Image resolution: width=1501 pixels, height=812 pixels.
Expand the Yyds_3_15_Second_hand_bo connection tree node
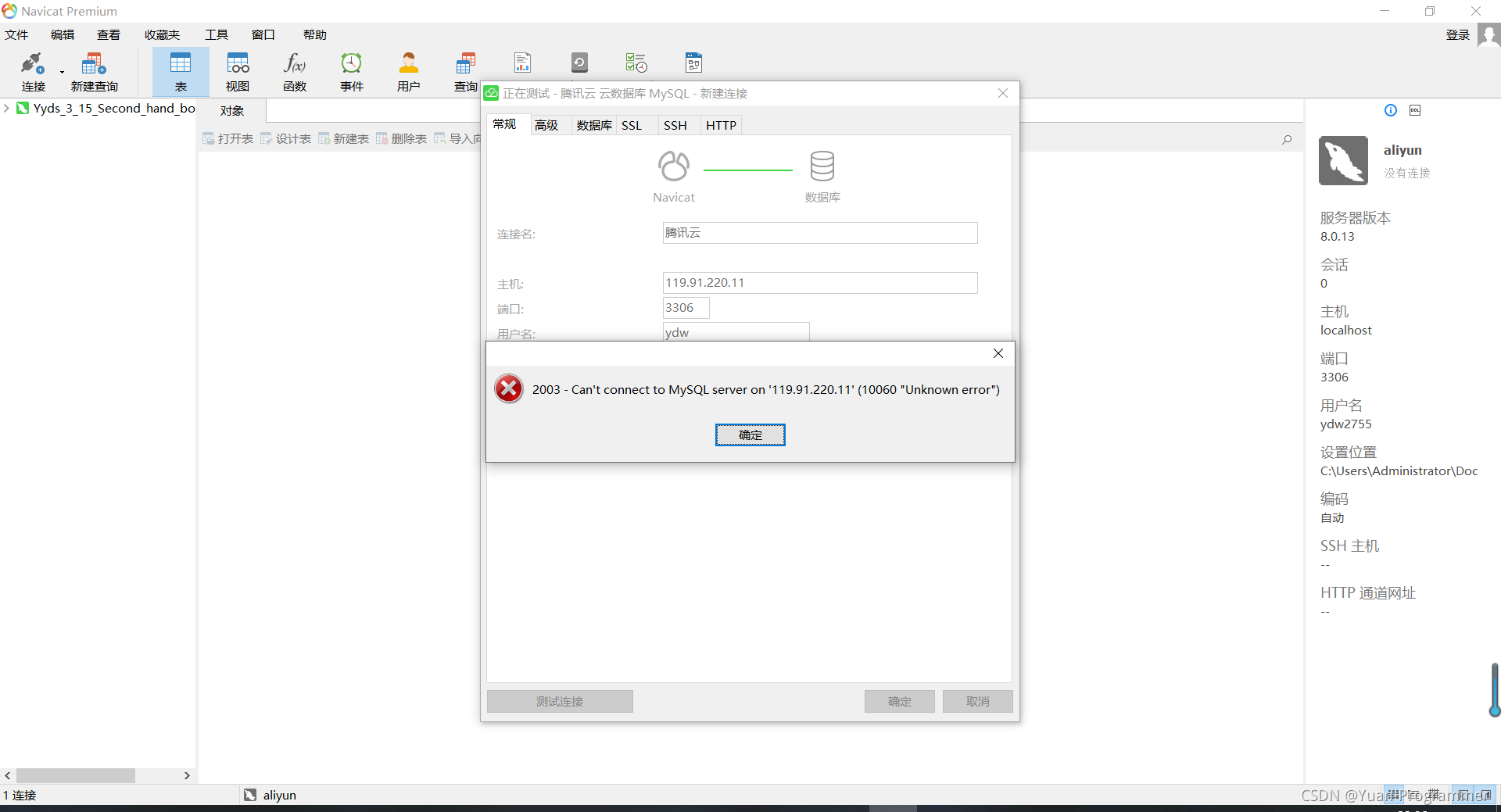[7, 108]
